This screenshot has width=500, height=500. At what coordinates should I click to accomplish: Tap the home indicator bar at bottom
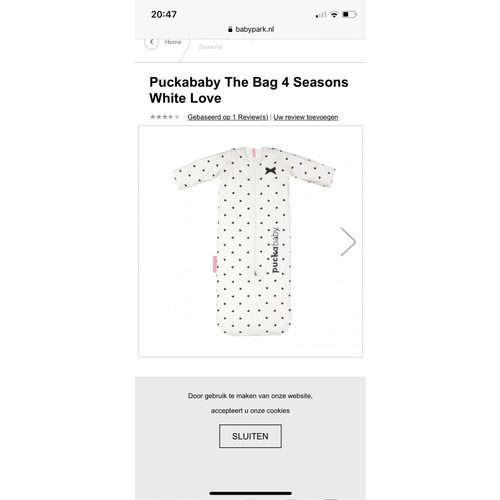tap(251, 493)
